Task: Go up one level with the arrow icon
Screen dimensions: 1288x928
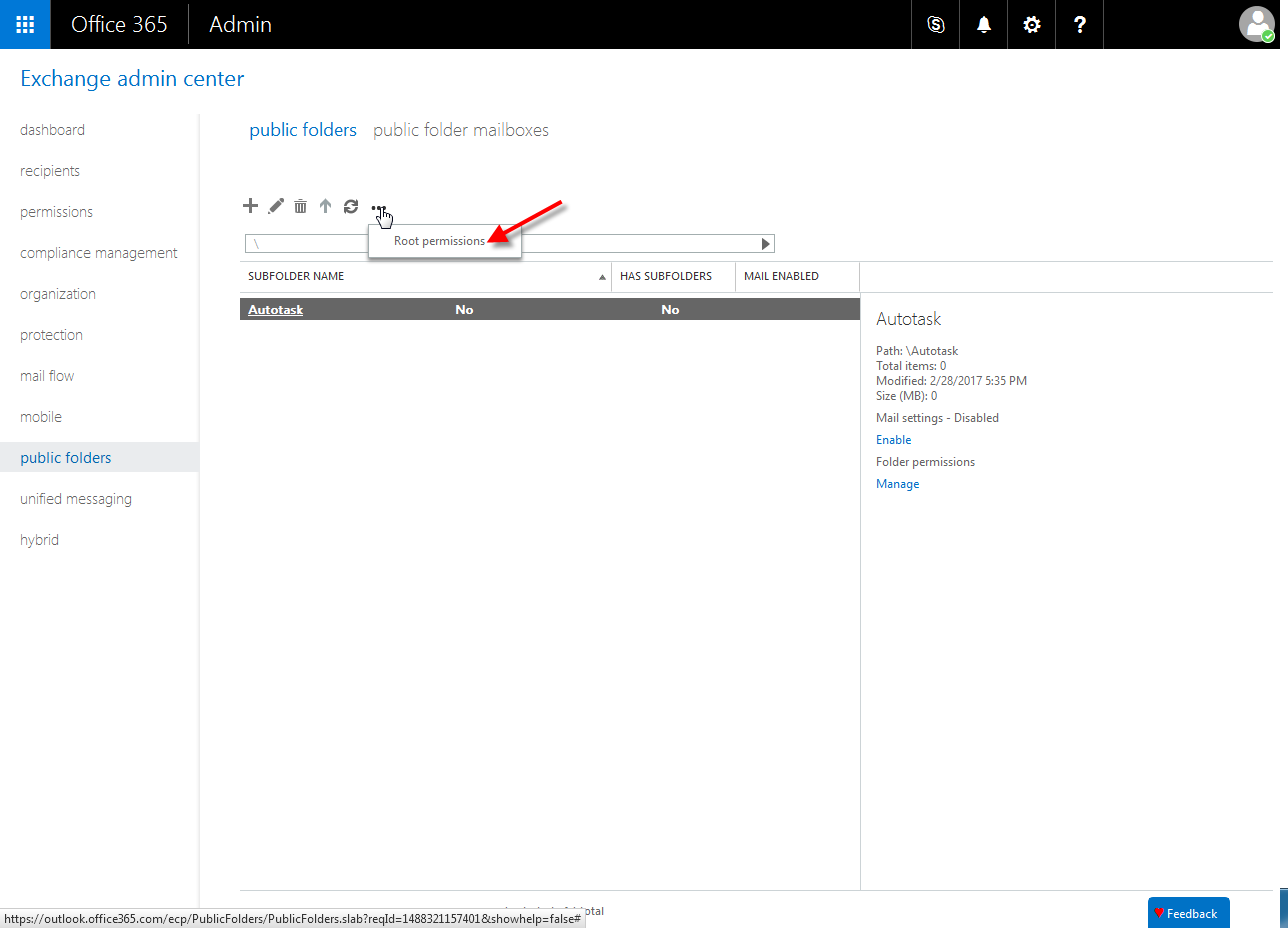Action: 325,206
